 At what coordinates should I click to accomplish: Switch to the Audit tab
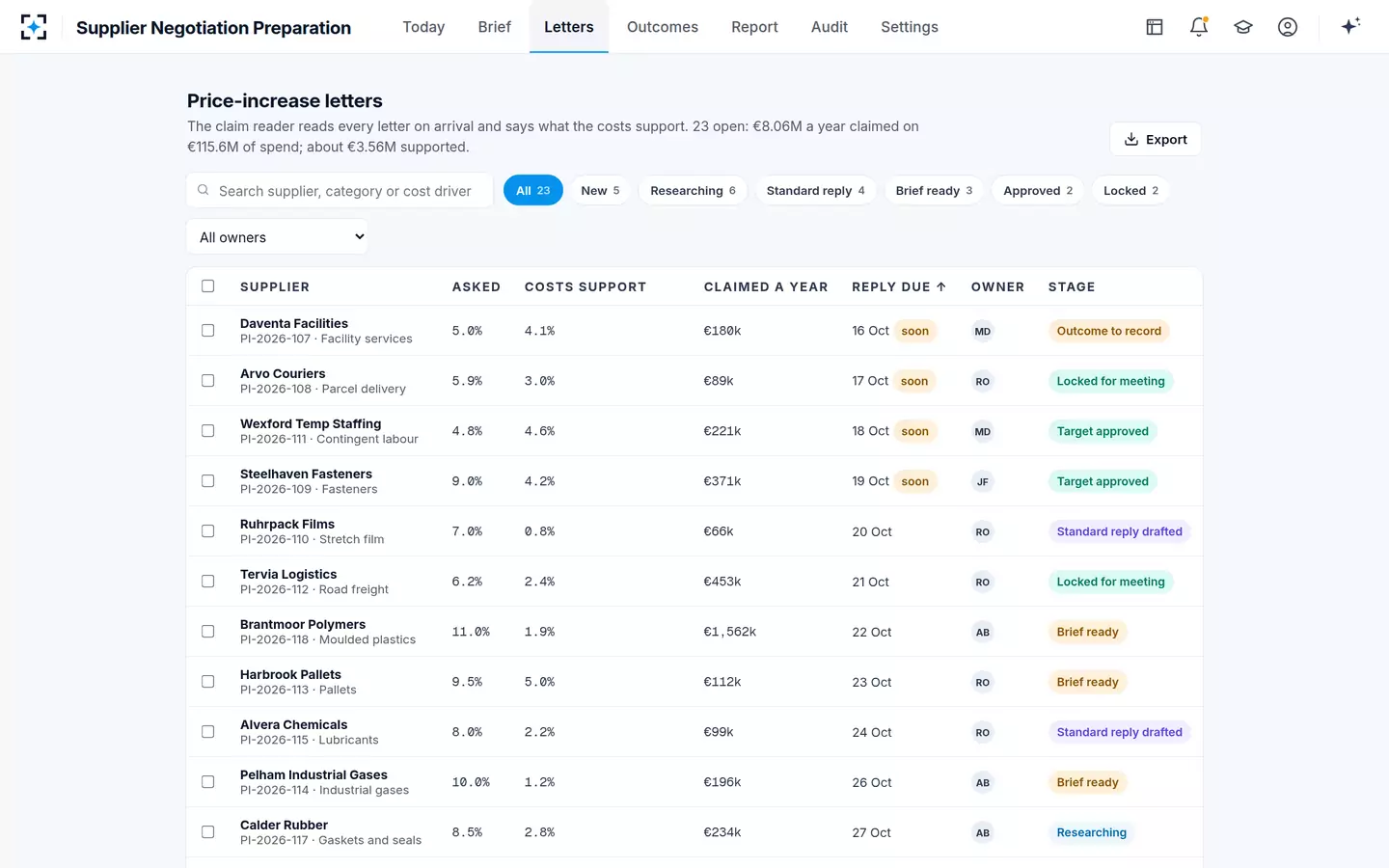pos(829,27)
